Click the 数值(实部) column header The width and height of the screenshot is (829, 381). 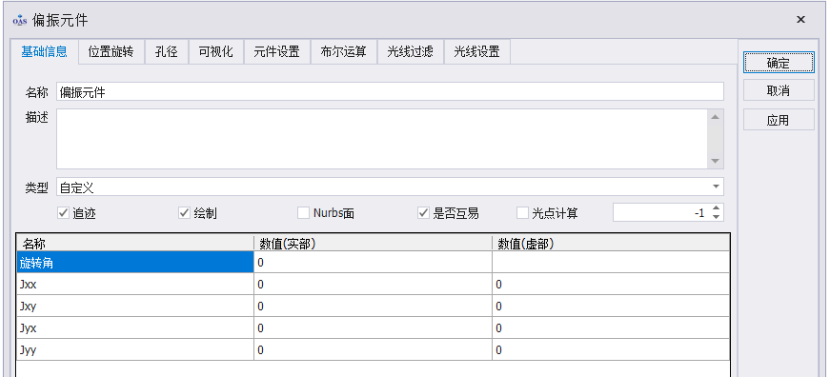(373, 243)
